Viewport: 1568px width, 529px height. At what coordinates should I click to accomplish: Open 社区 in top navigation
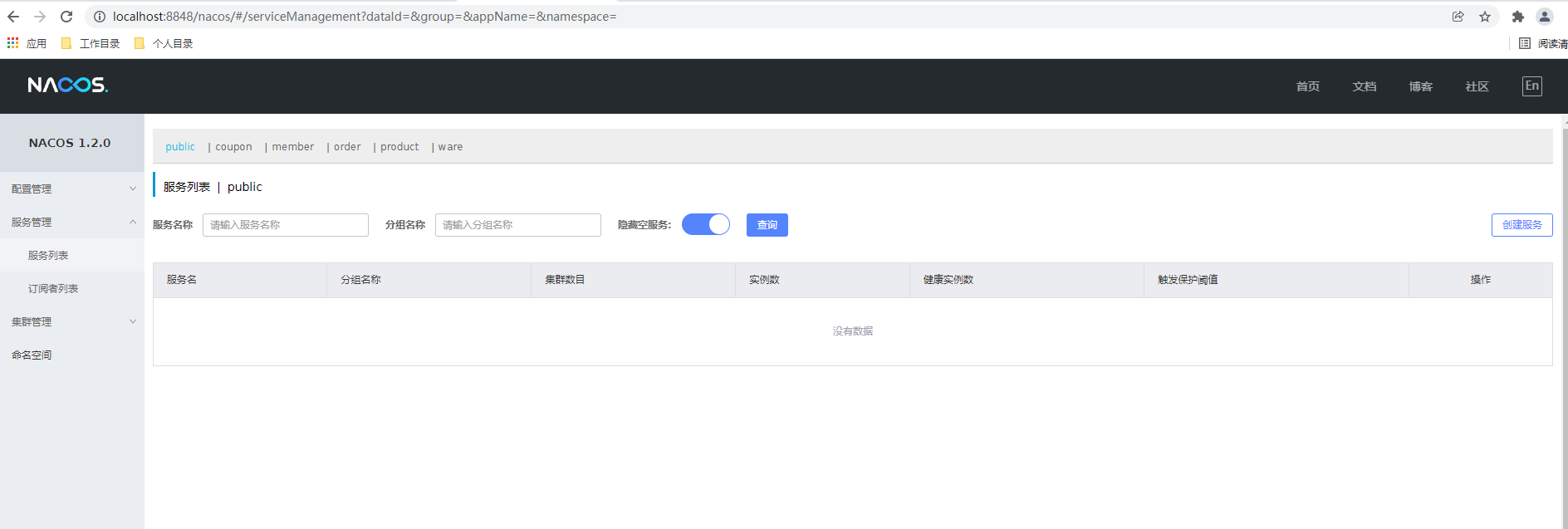coord(1477,86)
